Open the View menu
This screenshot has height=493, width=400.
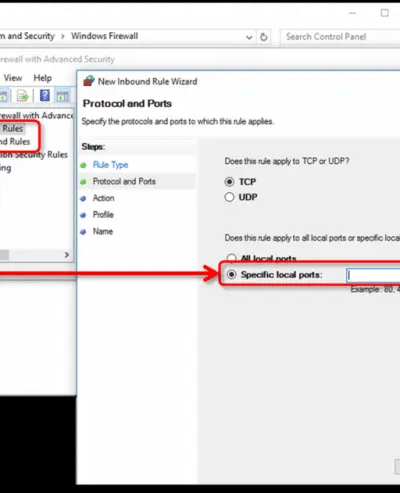pos(13,78)
